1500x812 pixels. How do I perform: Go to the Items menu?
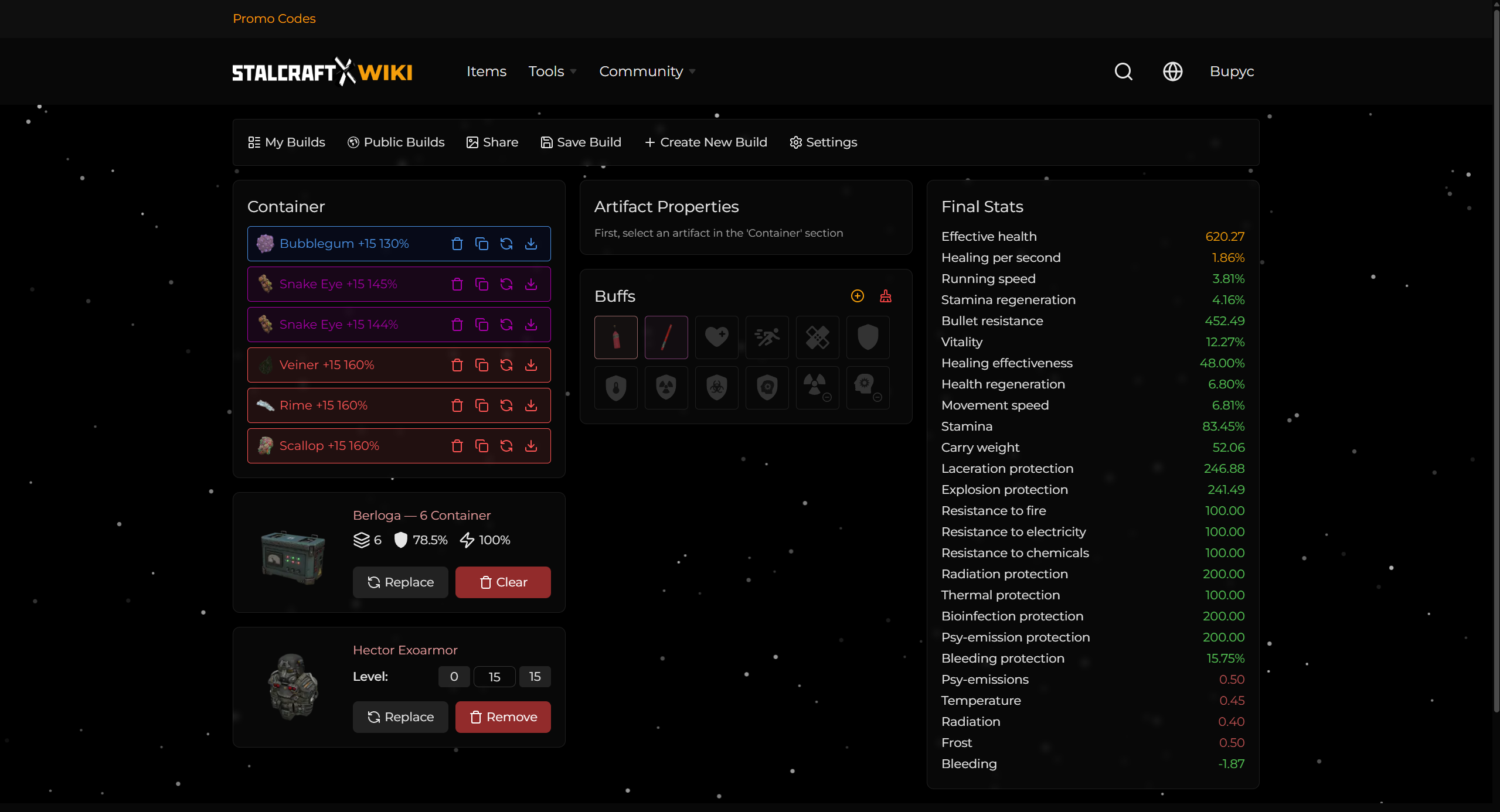[486, 71]
